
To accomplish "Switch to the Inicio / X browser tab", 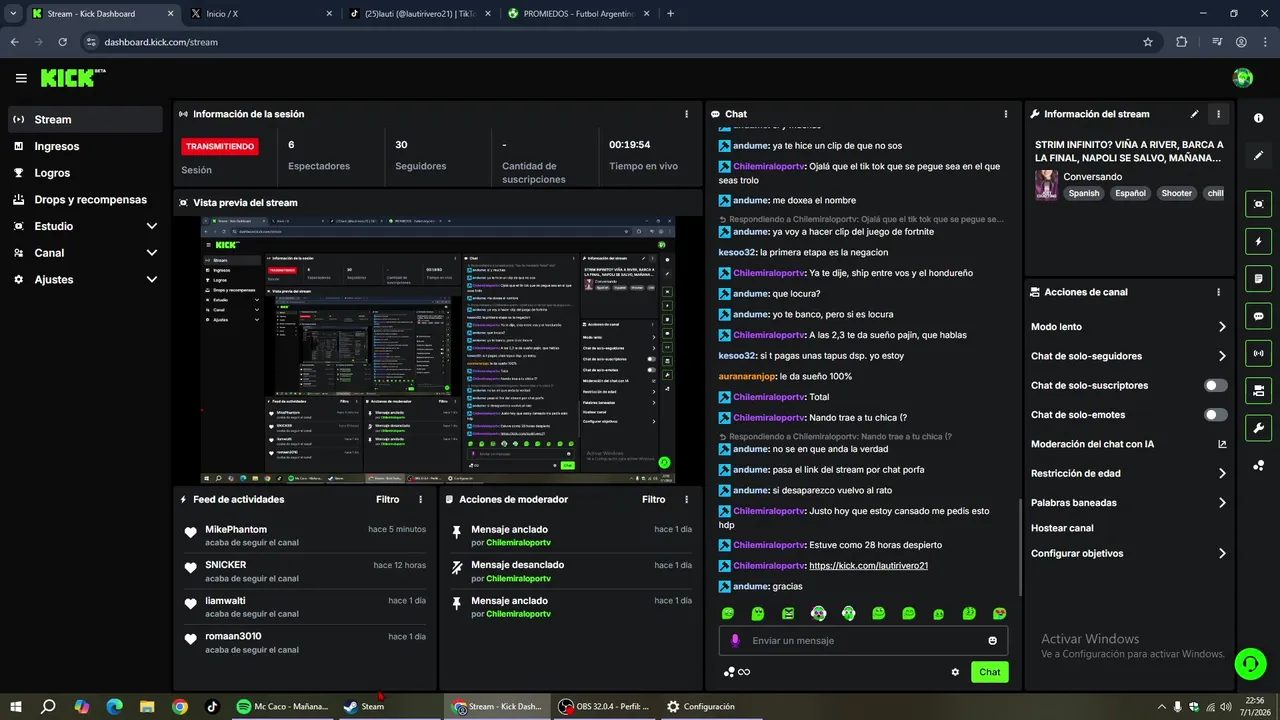I will coord(262,14).
